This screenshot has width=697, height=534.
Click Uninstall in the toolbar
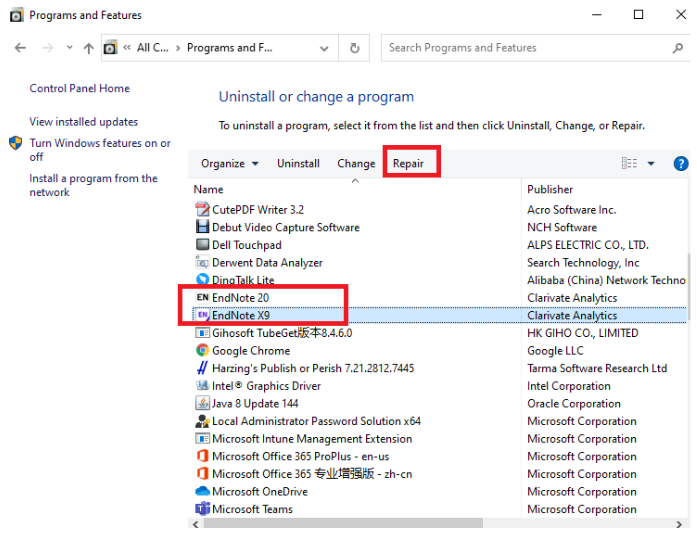298,164
